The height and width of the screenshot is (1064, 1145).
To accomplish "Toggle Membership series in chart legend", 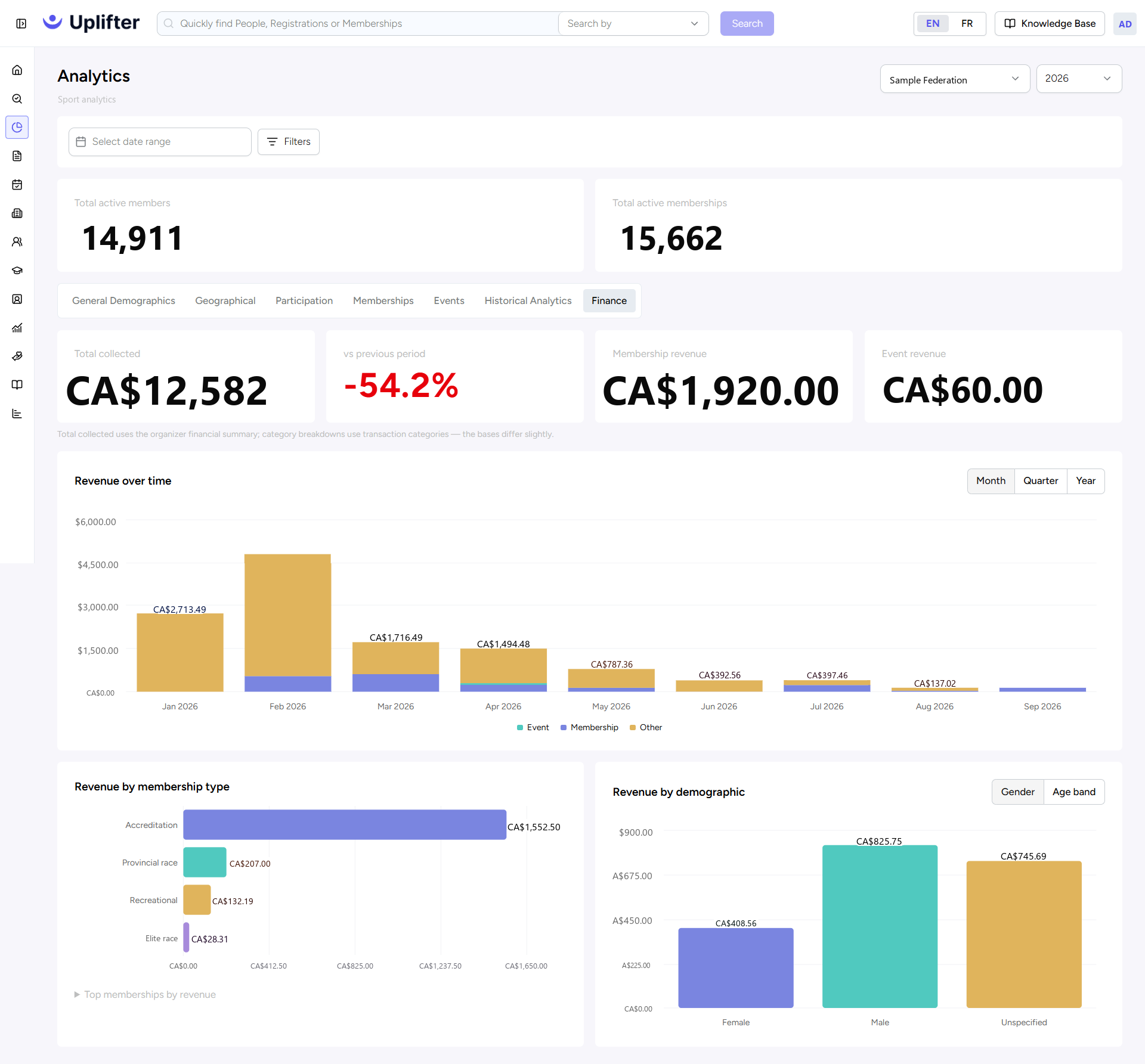I will tap(589, 728).
